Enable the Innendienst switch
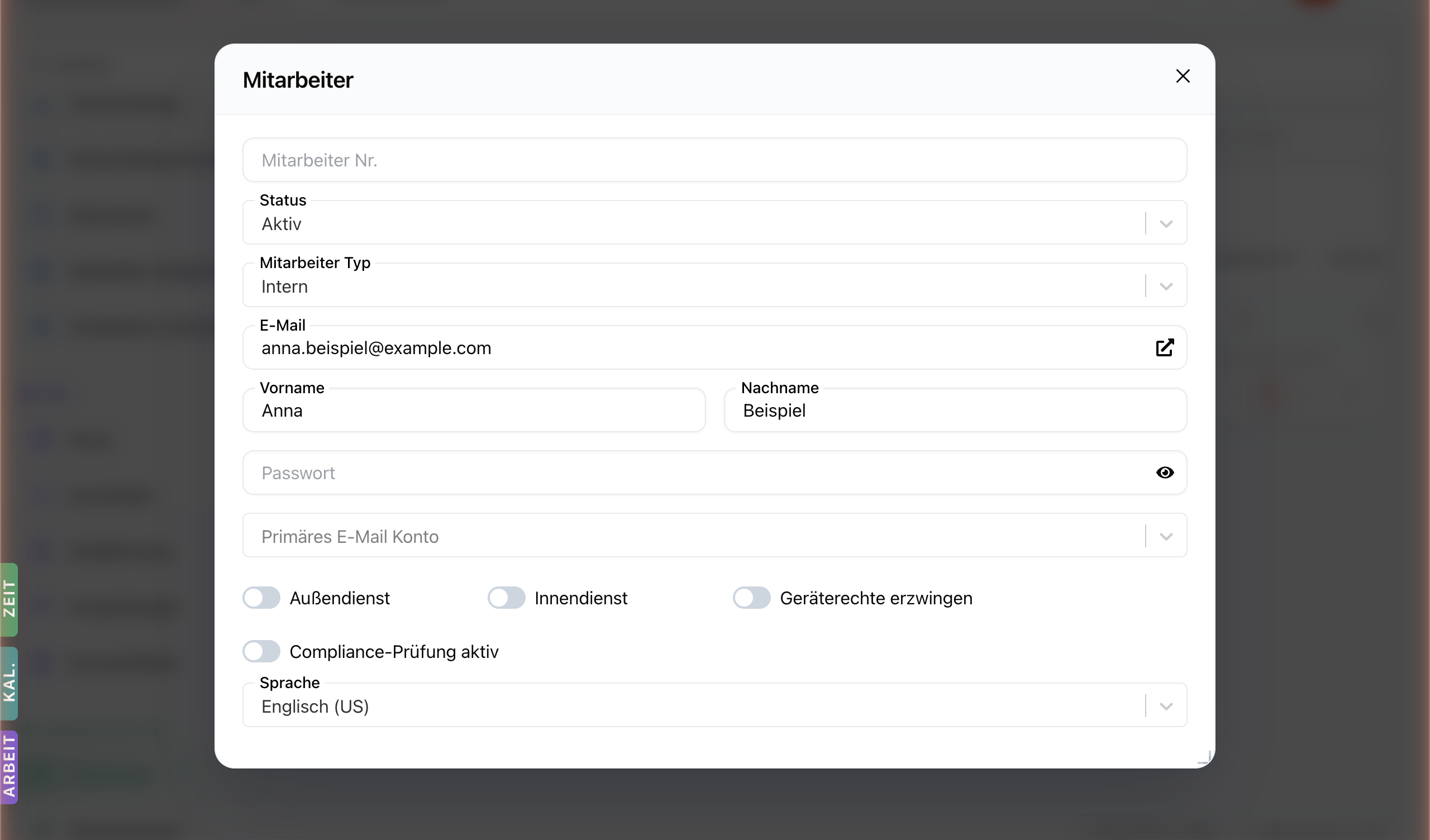The width and height of the screenshot is (1430, 840). coord(506,598)
